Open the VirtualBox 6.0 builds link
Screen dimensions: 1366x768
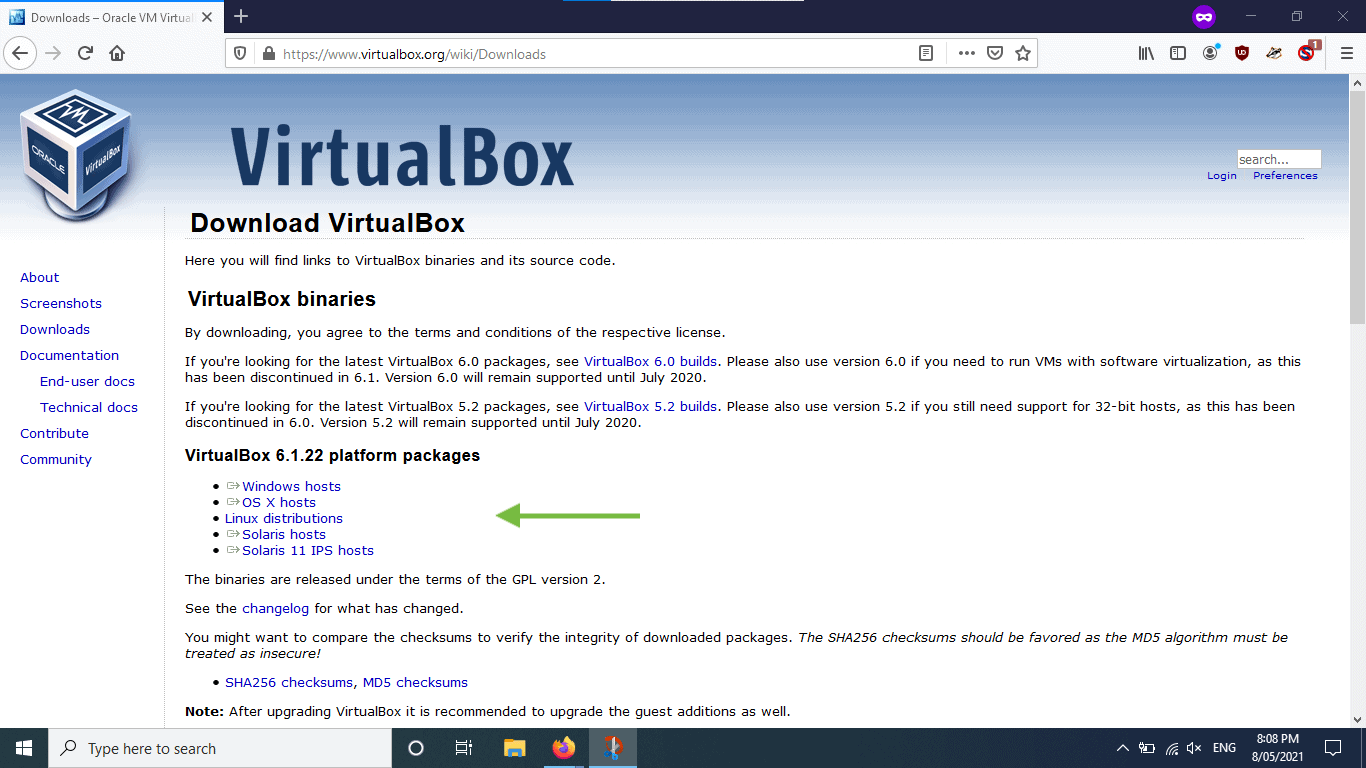coord(650,361)
